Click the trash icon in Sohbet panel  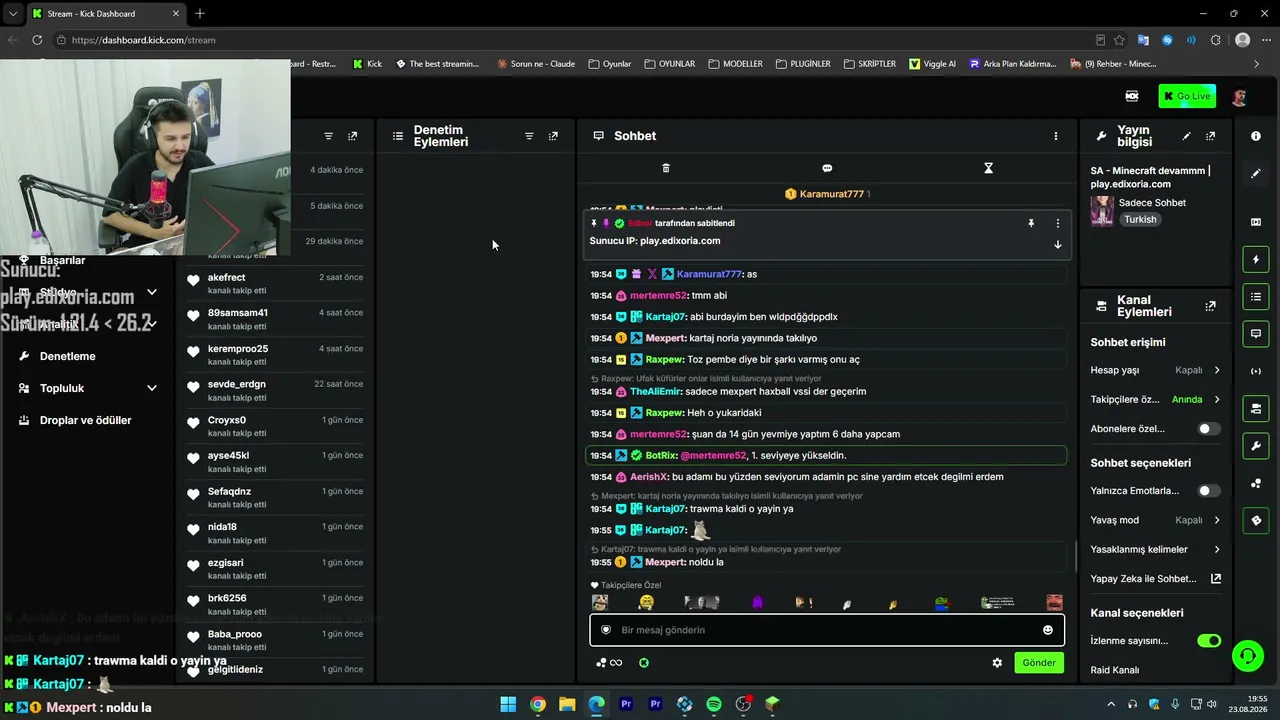pyautogui.click(x=666, y=168)
